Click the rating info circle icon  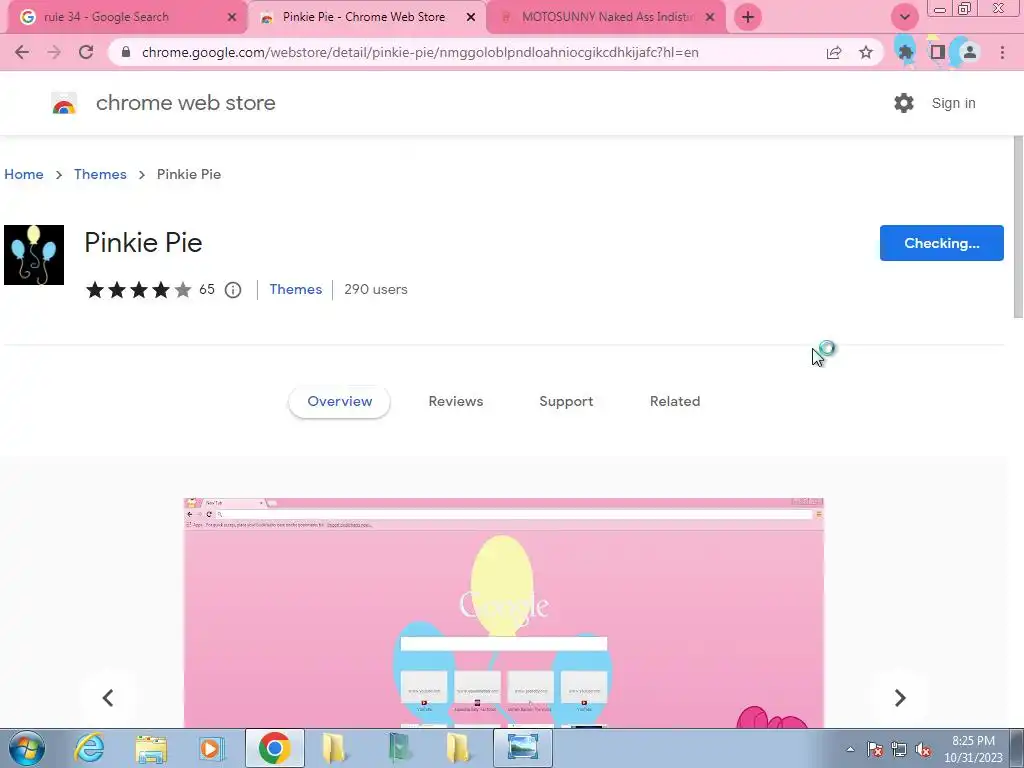coord(233,290)
